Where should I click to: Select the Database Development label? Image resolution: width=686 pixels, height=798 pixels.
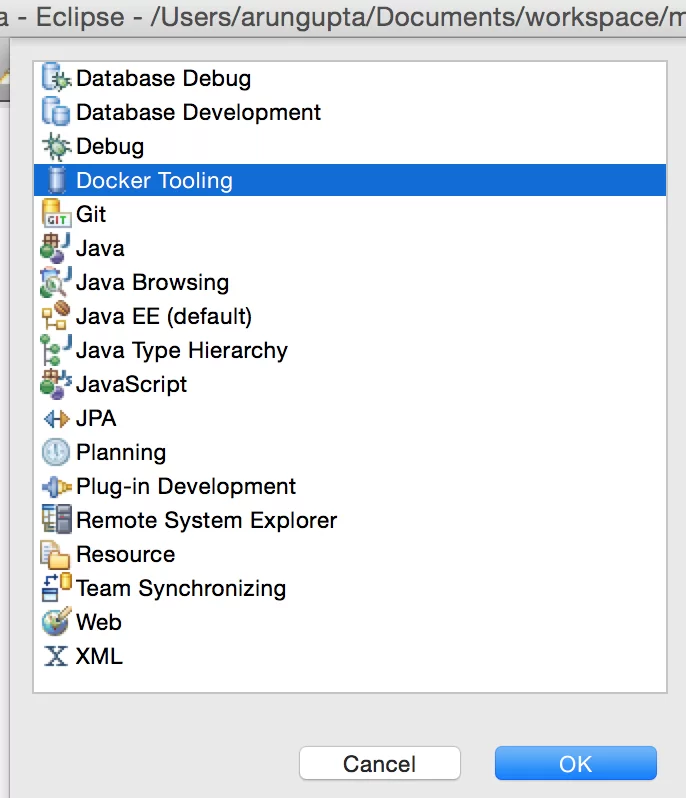[198, 112]
